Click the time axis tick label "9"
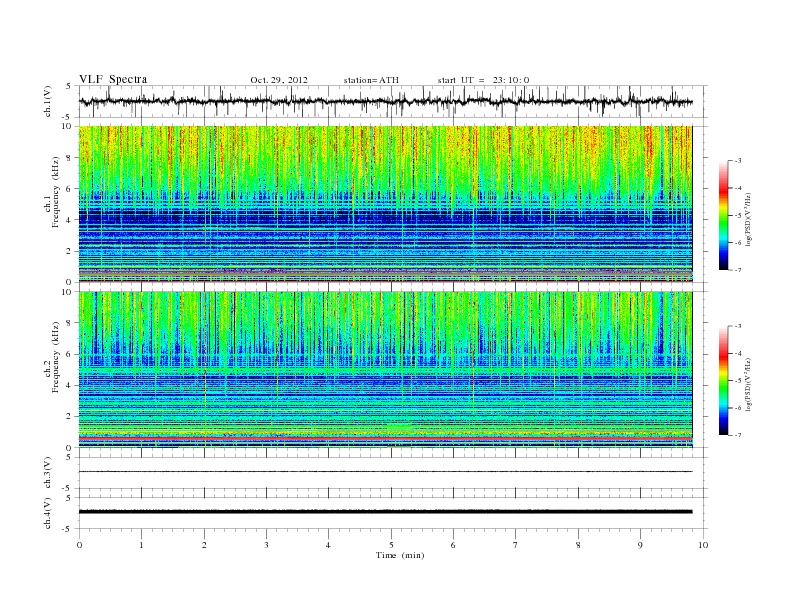 [x=640, y=545]
